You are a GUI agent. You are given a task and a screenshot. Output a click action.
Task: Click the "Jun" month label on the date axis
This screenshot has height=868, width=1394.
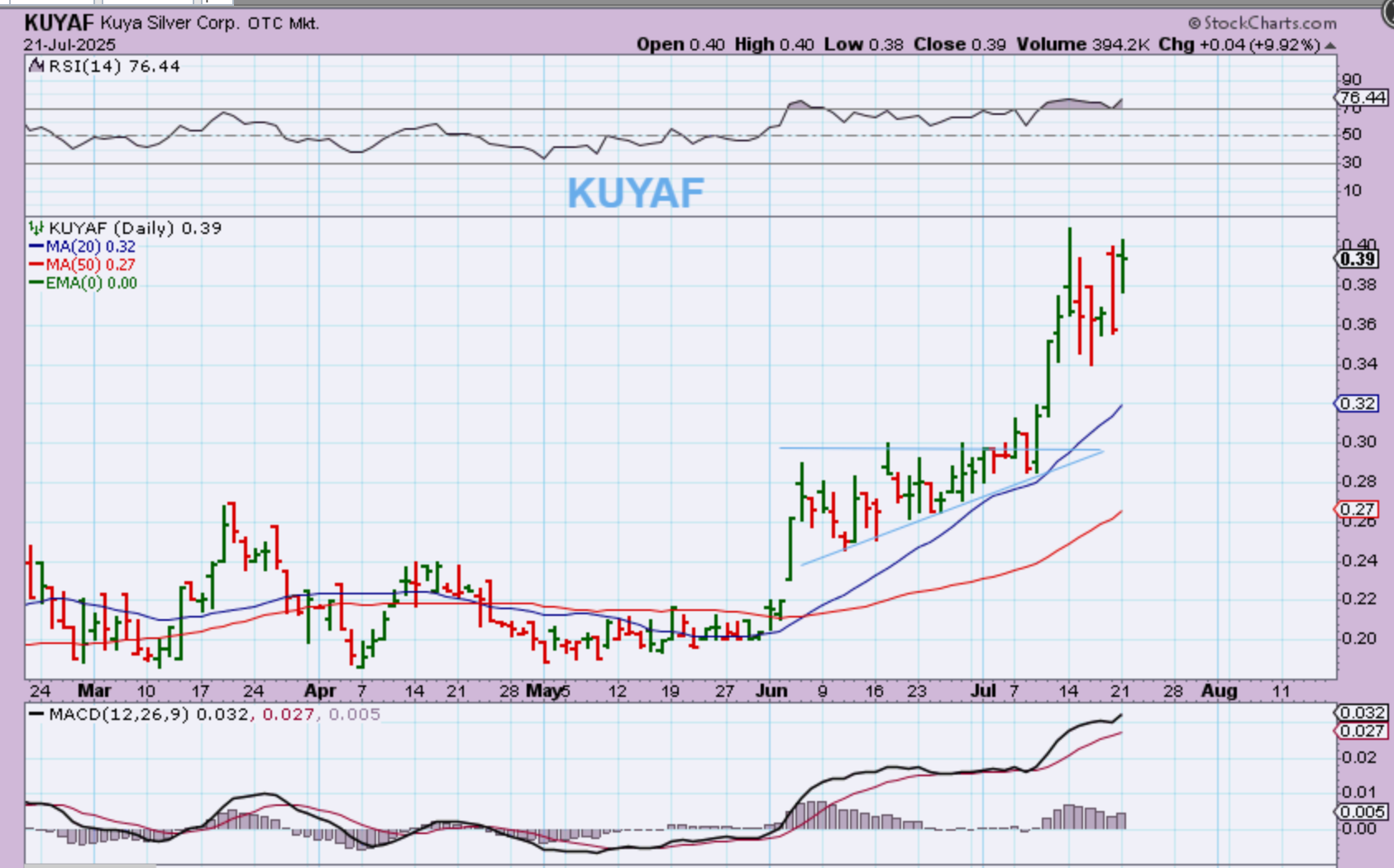click(x=771, y=690)
